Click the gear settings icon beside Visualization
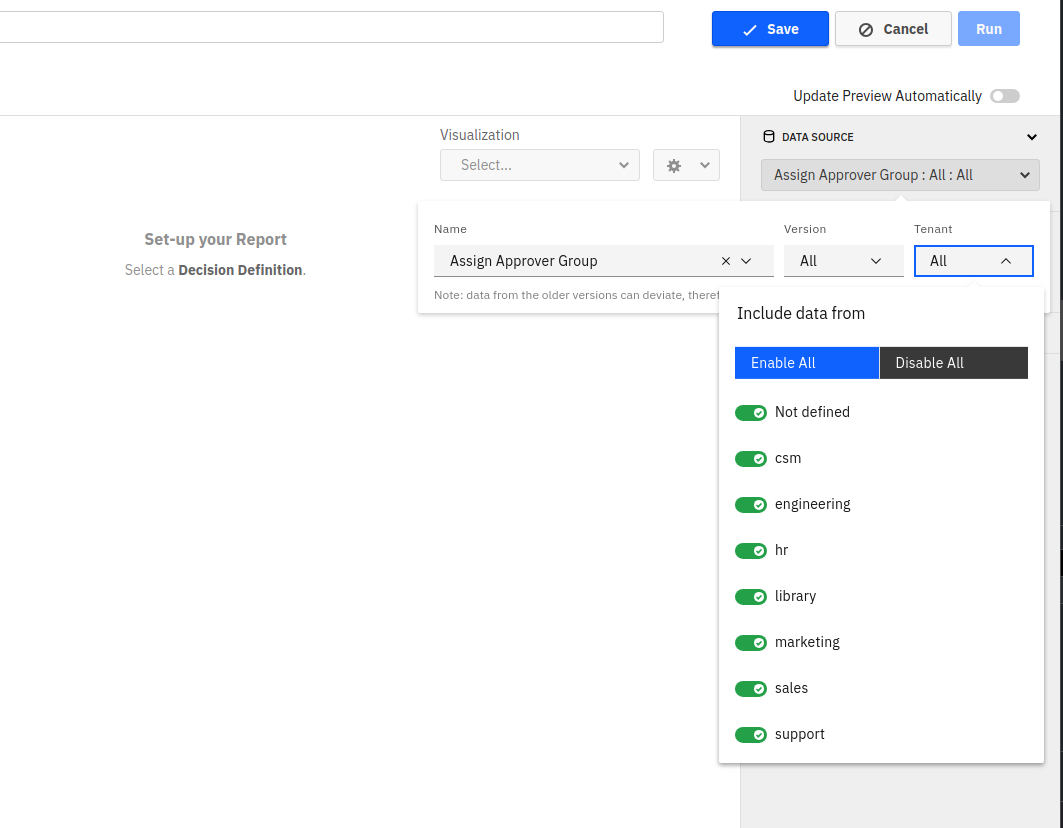Image resolution: width=1063 pixels, height=828 pixels. point(675,166)
